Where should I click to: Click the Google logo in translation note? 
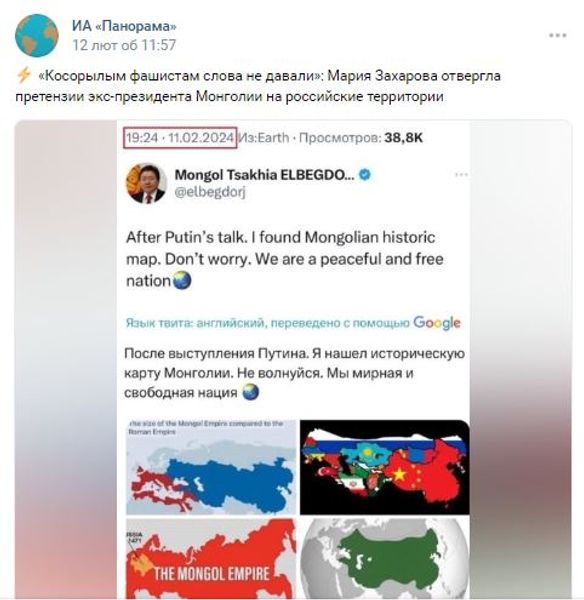click(437, 323)
